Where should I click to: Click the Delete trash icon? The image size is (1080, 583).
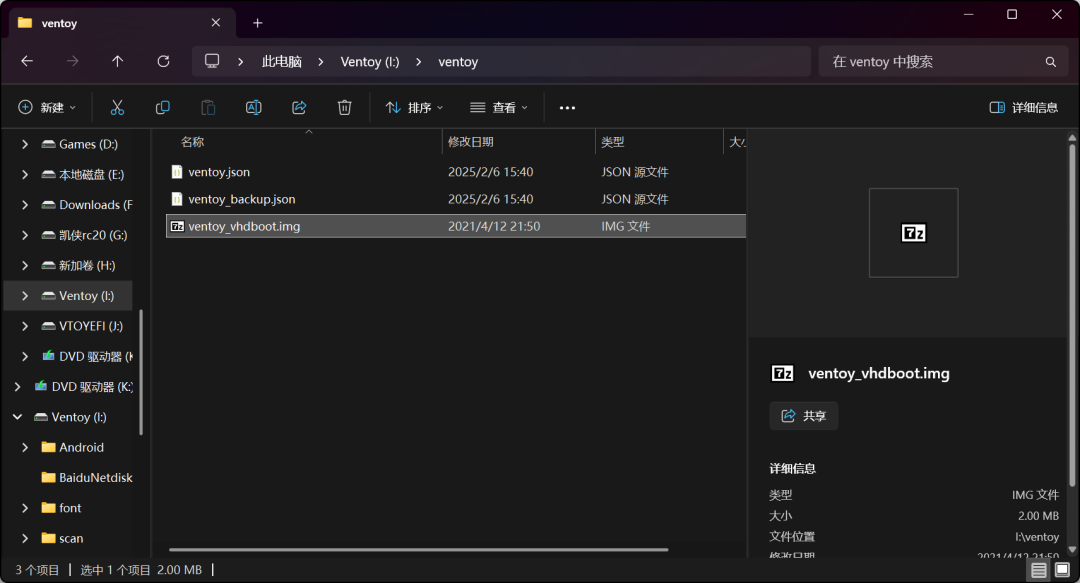point(344,107)
